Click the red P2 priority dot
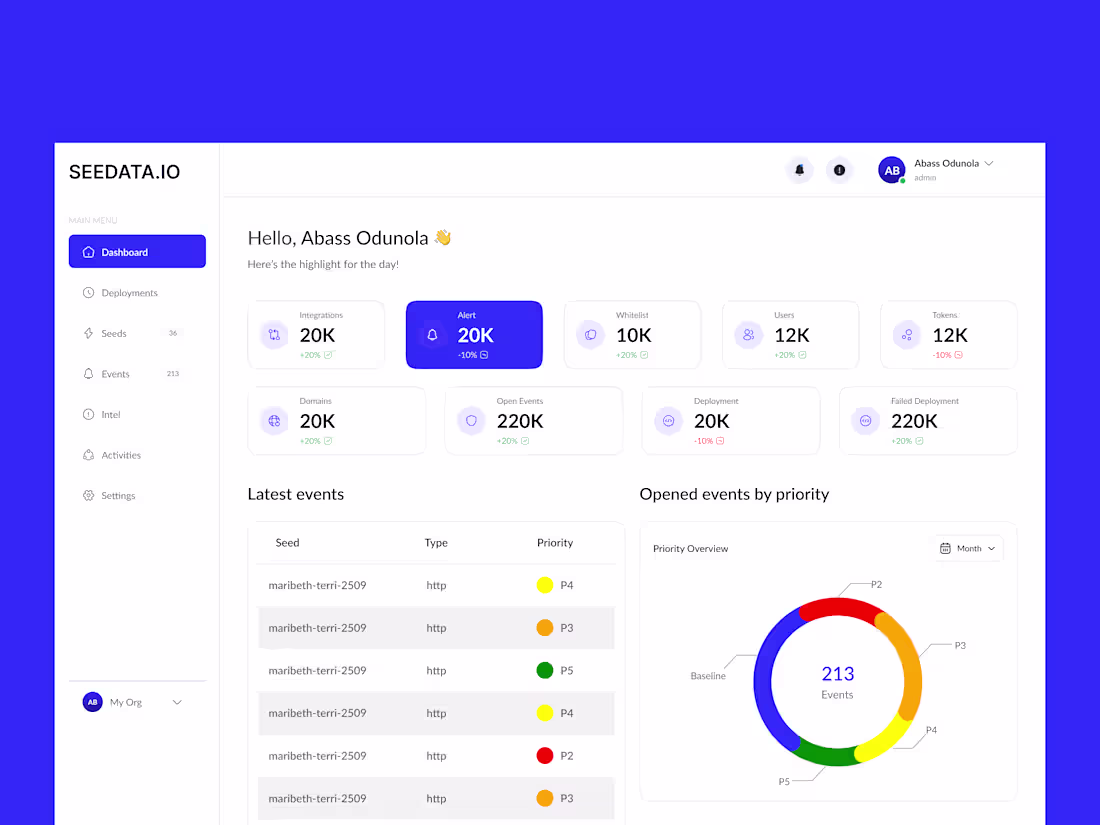The height and width of the screenshot is (825, 1100). [x=544, y=755]
